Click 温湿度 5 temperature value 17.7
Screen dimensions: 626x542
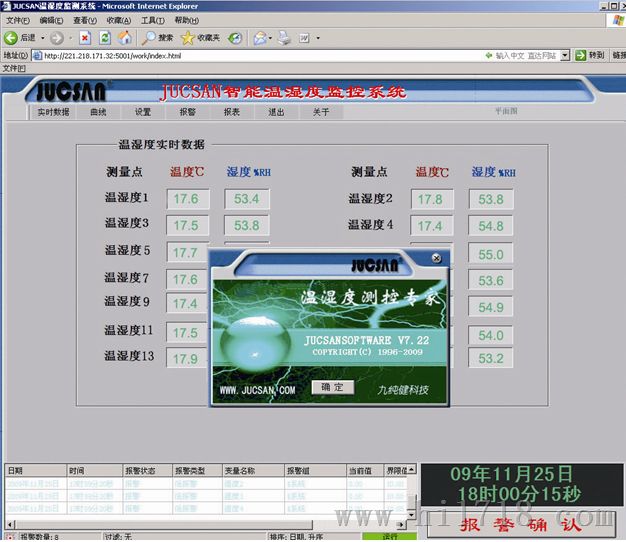click(186, 252)
